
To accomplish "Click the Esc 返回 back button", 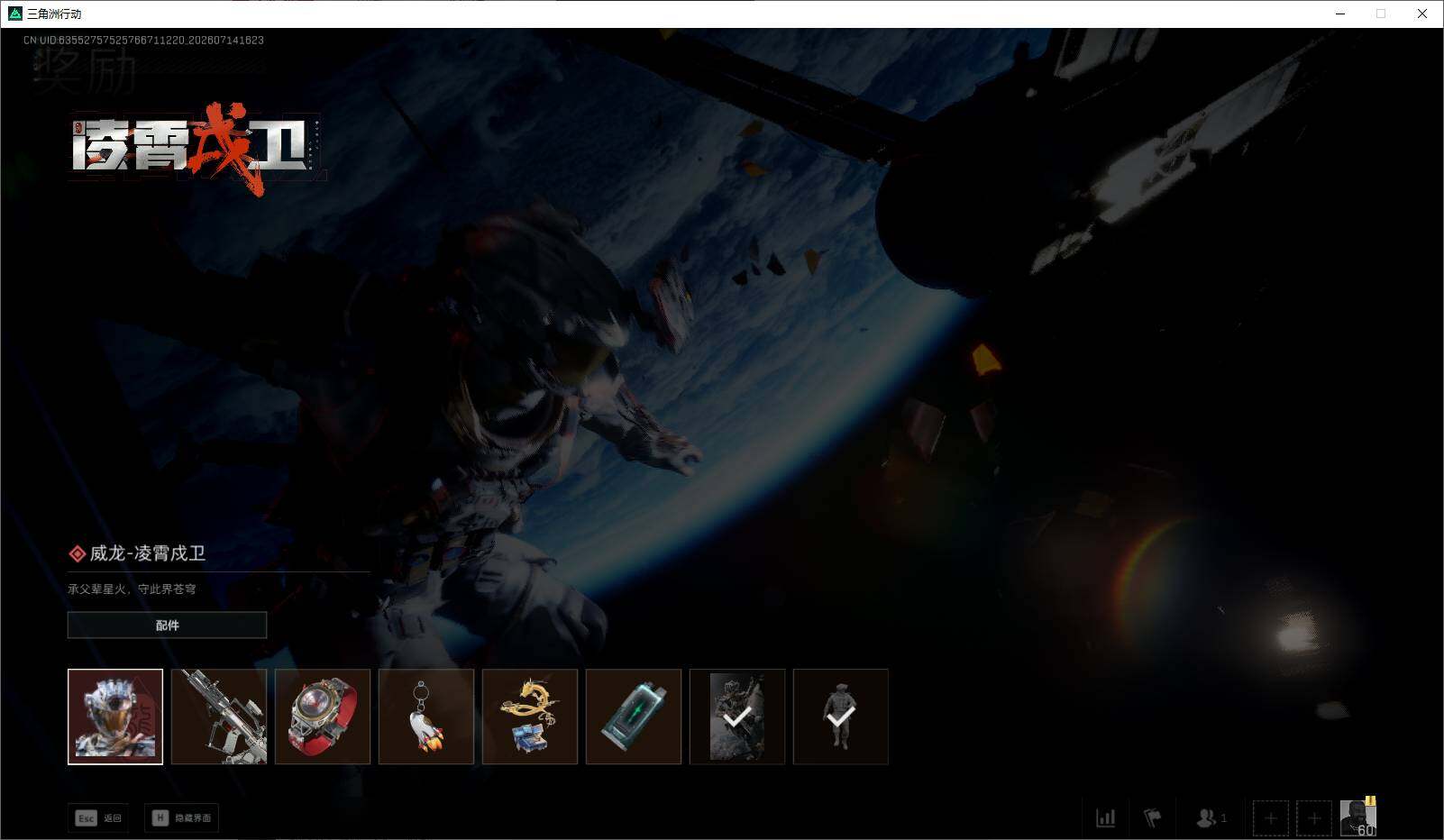I will pyautogui.click(x=98, y=817).
